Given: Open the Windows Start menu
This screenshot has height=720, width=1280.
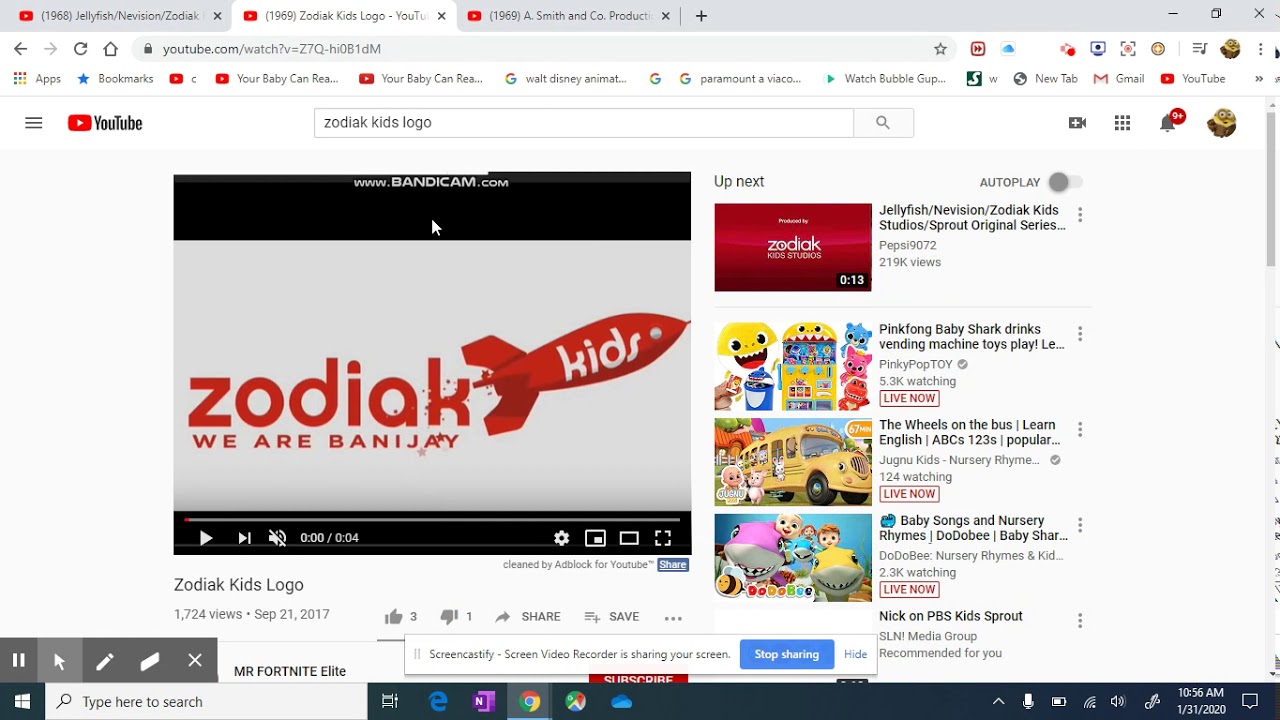Looking at the screenshot, I should [x=22, y=702].
